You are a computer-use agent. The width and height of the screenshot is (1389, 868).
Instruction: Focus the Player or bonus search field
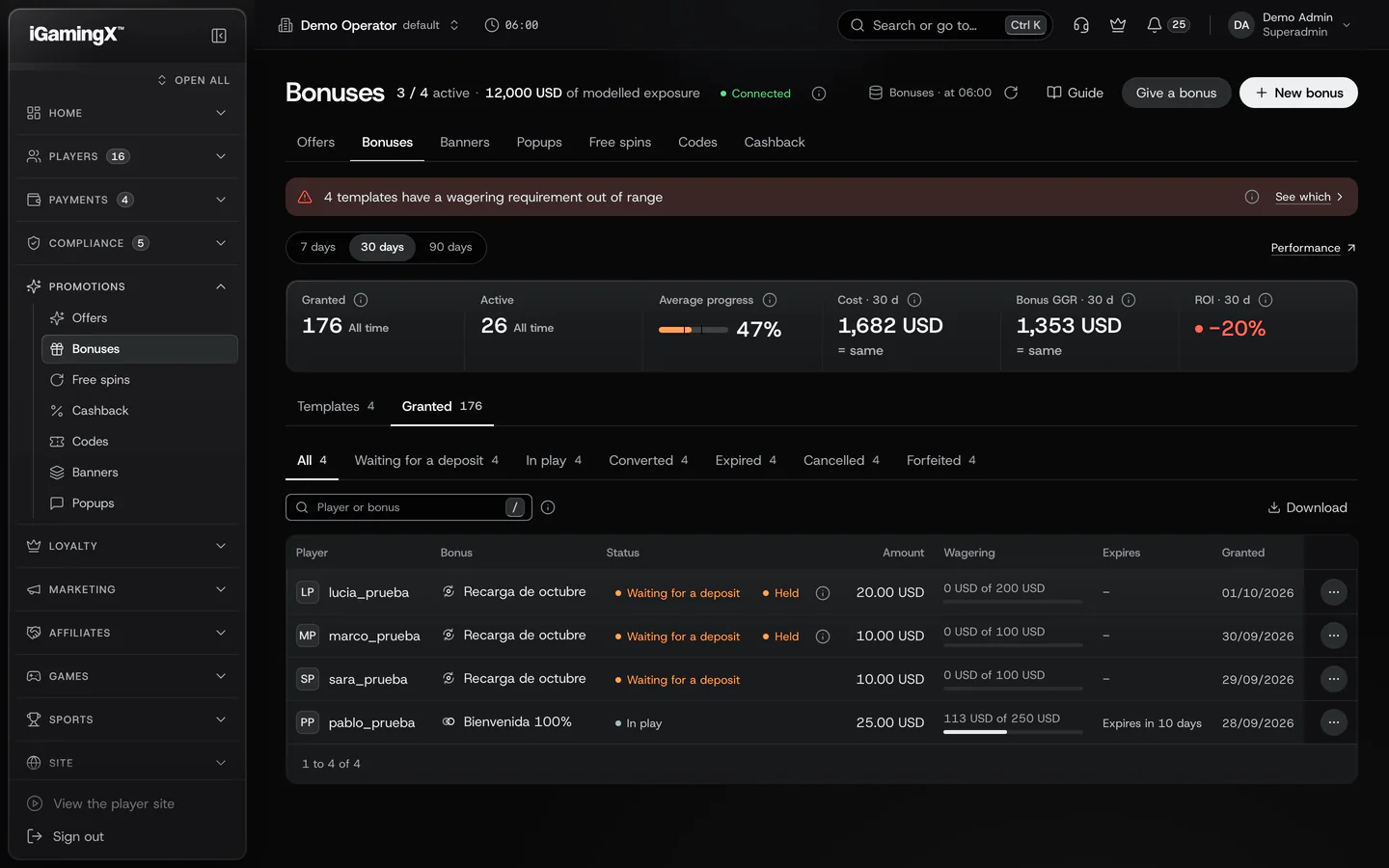pyautogui.click(x=409, y=507)
